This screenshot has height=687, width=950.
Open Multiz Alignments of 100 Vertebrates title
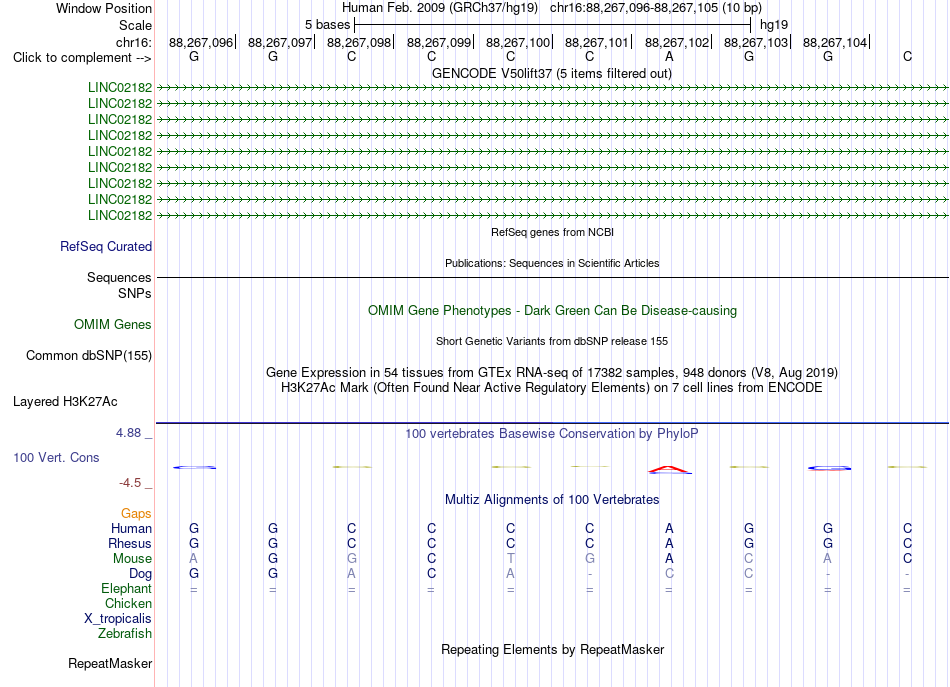click(551, 500)
